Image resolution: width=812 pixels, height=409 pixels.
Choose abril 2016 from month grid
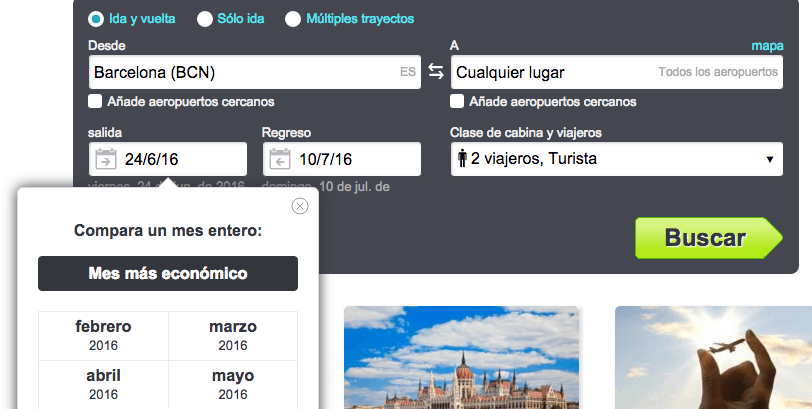pos(103,384)
